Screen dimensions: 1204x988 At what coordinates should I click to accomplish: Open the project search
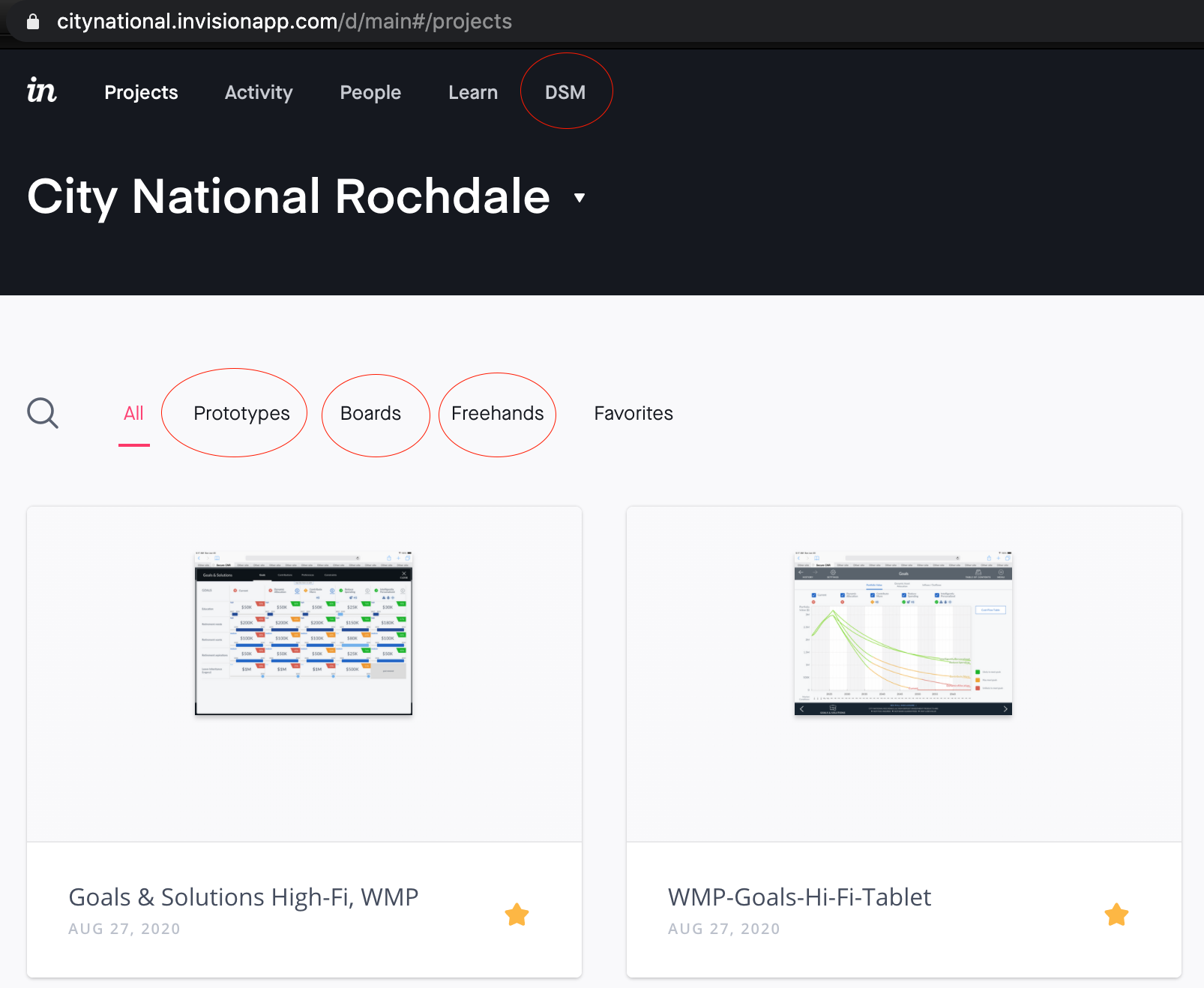(x=43, y=413)
